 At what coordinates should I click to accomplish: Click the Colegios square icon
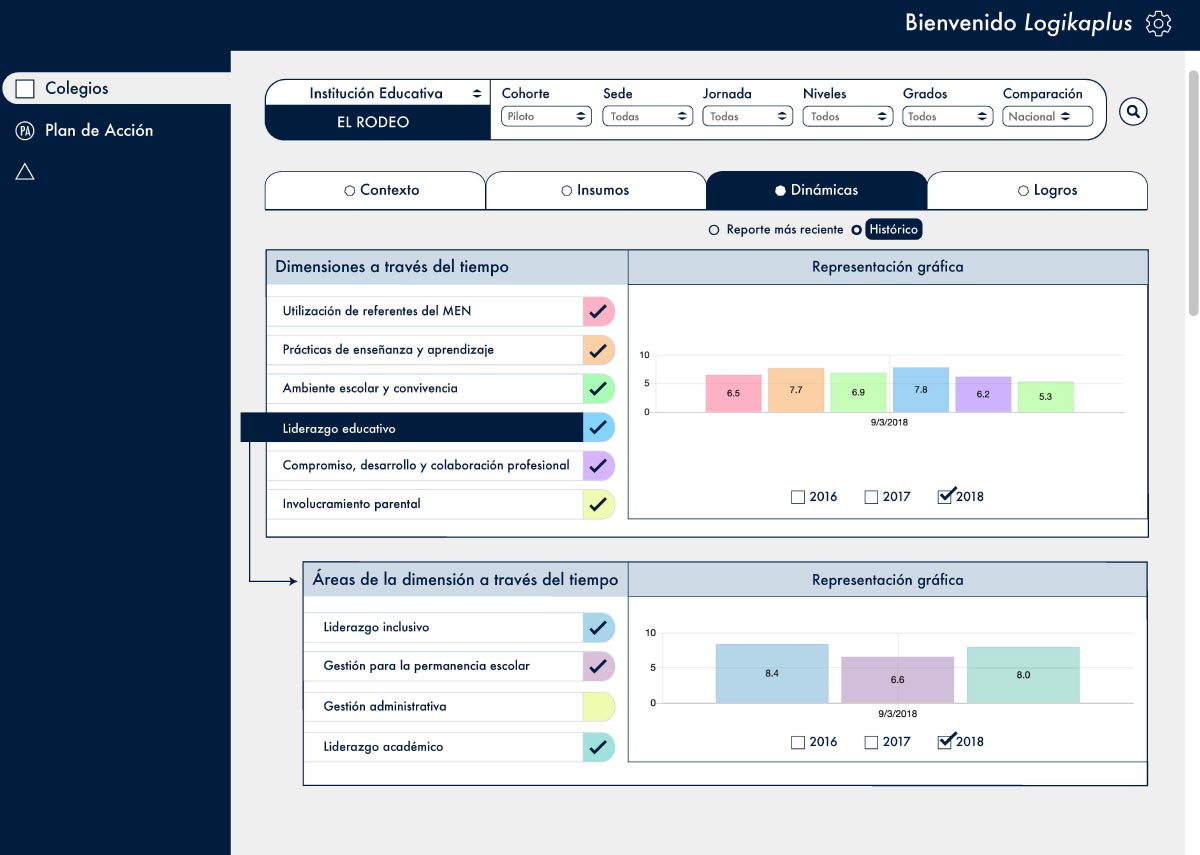pos(25,89)
